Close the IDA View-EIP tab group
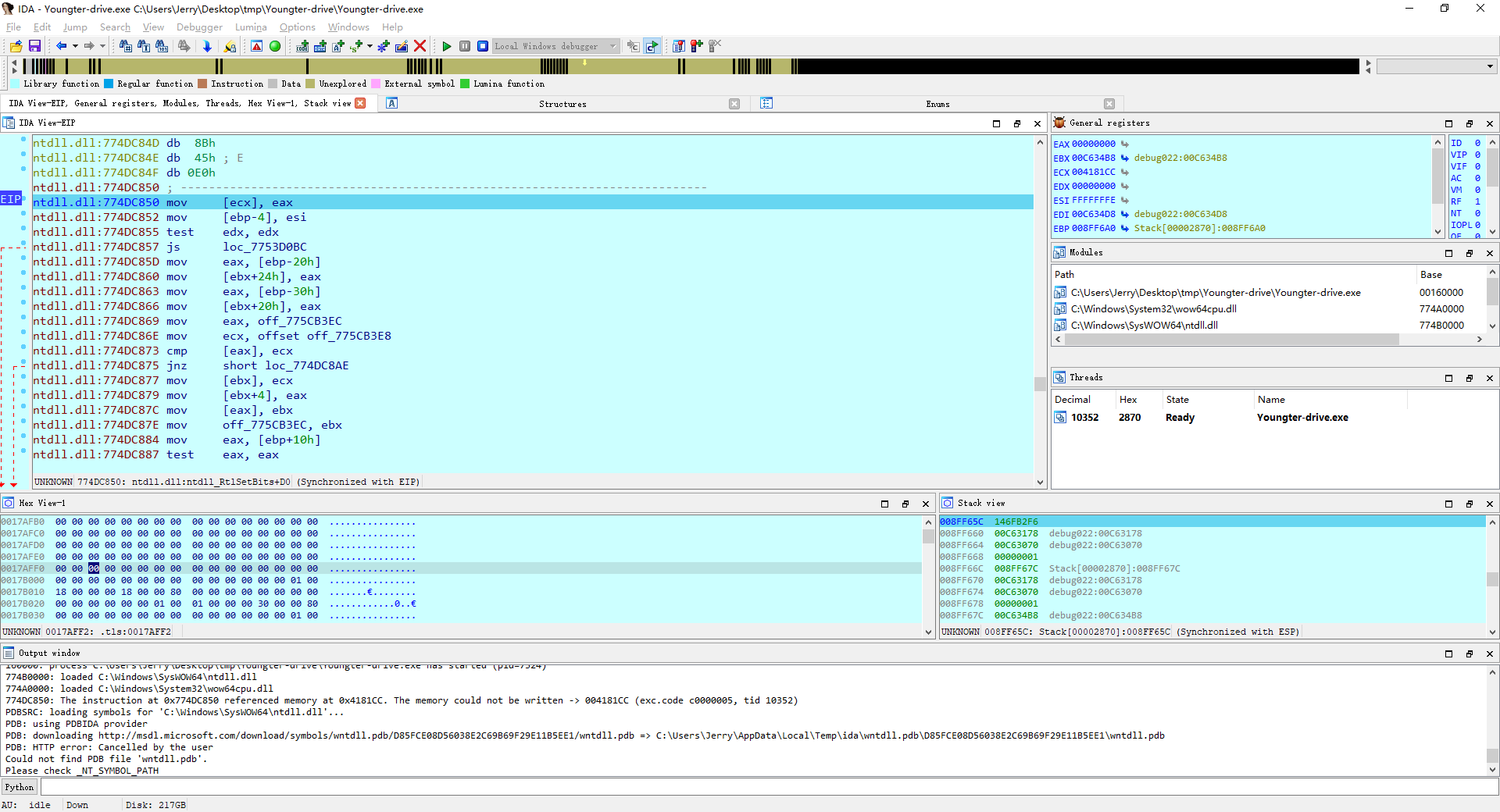This screenshot has width=1500, height=812. 360,103
